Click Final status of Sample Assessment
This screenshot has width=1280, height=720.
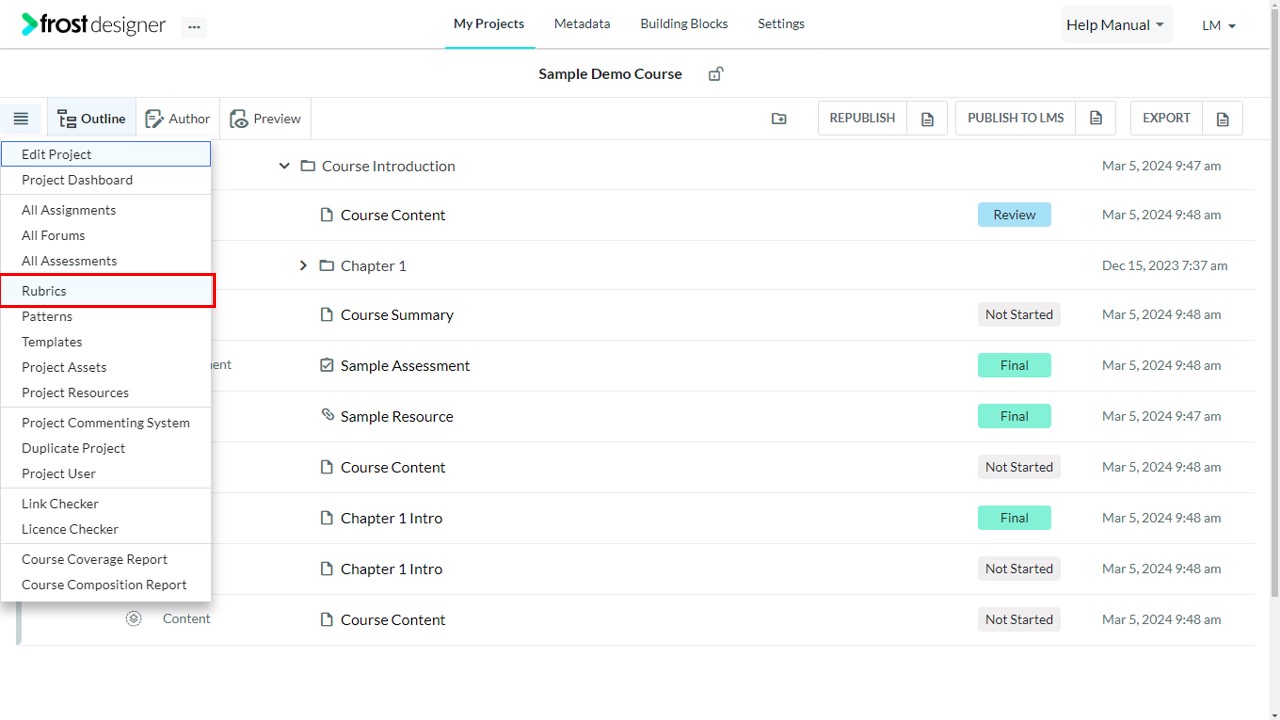[1014, 366]
